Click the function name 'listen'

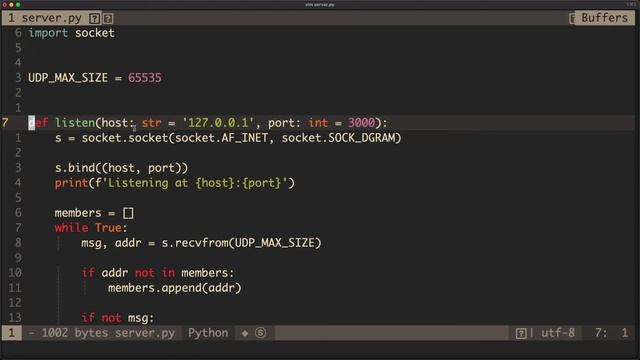[75, 123]
